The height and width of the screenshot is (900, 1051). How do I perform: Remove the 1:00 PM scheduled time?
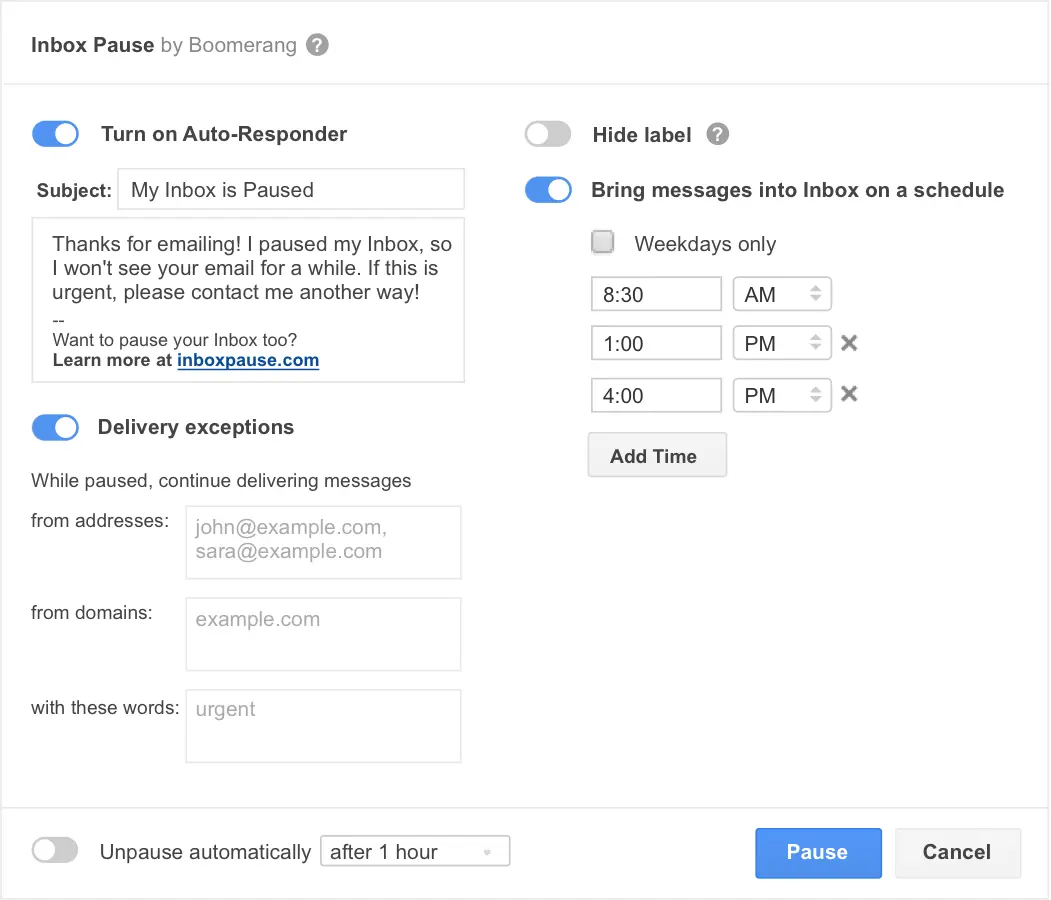click(849, 343)
